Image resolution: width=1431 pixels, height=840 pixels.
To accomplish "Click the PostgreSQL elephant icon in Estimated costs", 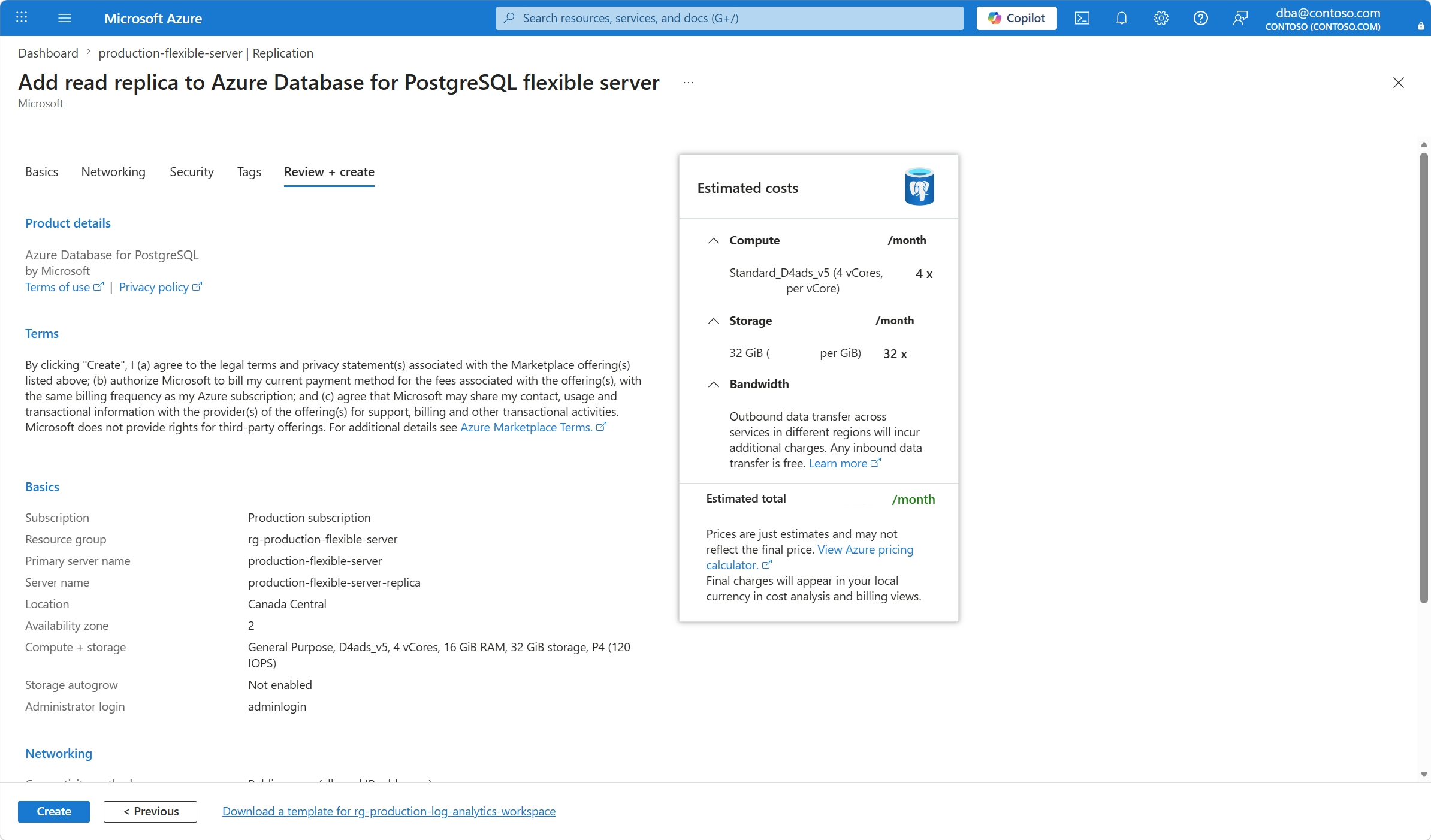I will pyautogui.click(x=919, y=187).
